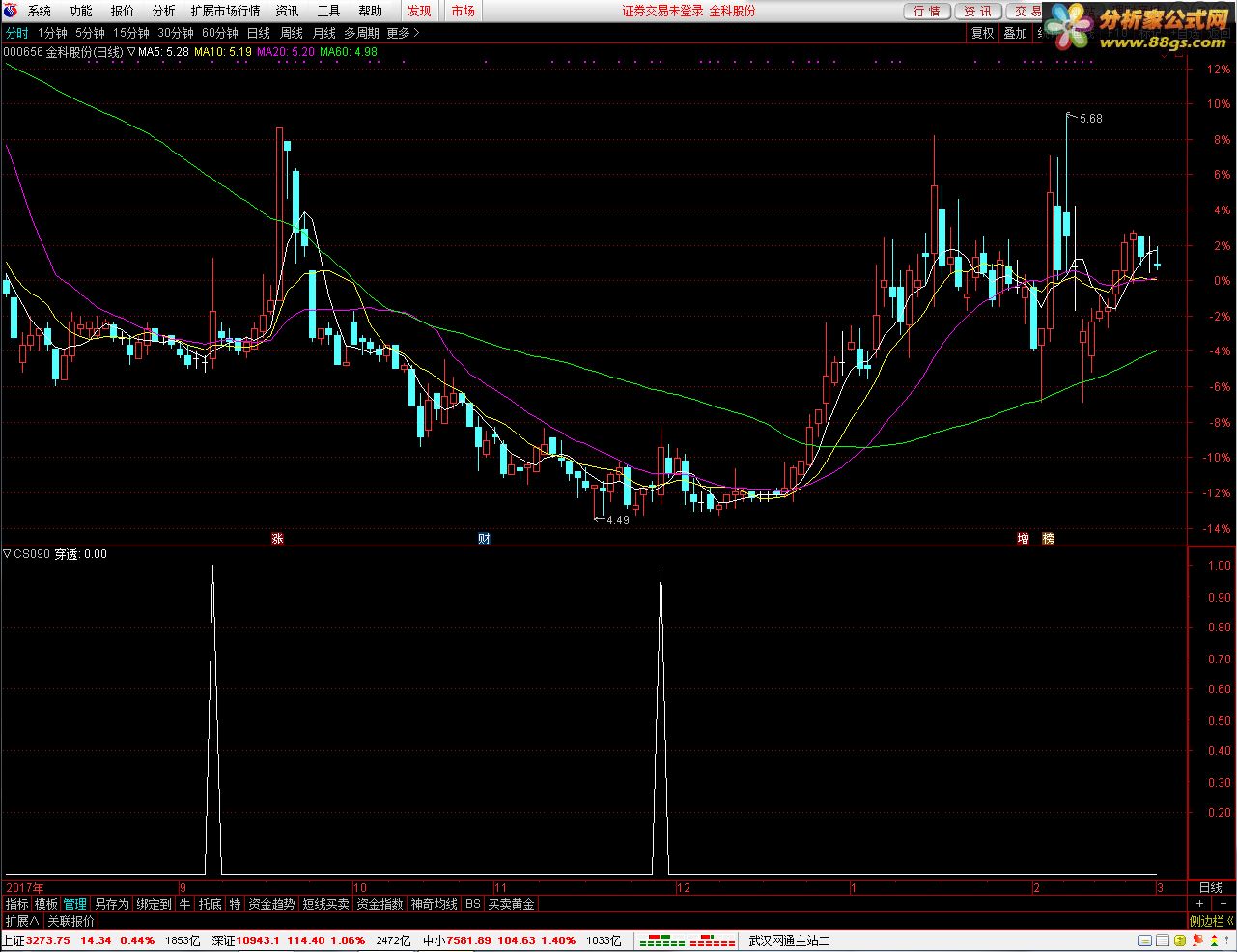Click the 深证 index value 10943.1
Viewport: 1237px width, 952px height.
pos(259,940)
